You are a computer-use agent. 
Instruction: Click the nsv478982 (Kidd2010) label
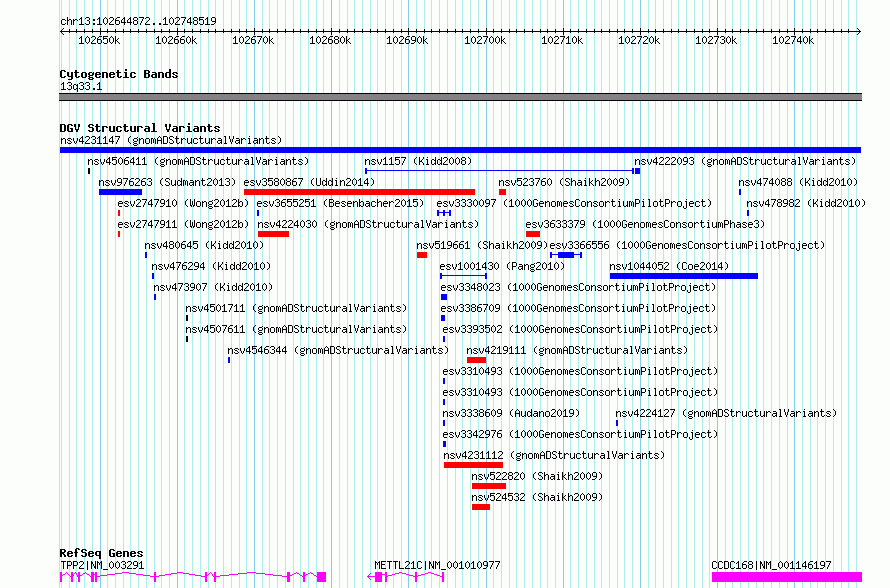click(806, 203)
